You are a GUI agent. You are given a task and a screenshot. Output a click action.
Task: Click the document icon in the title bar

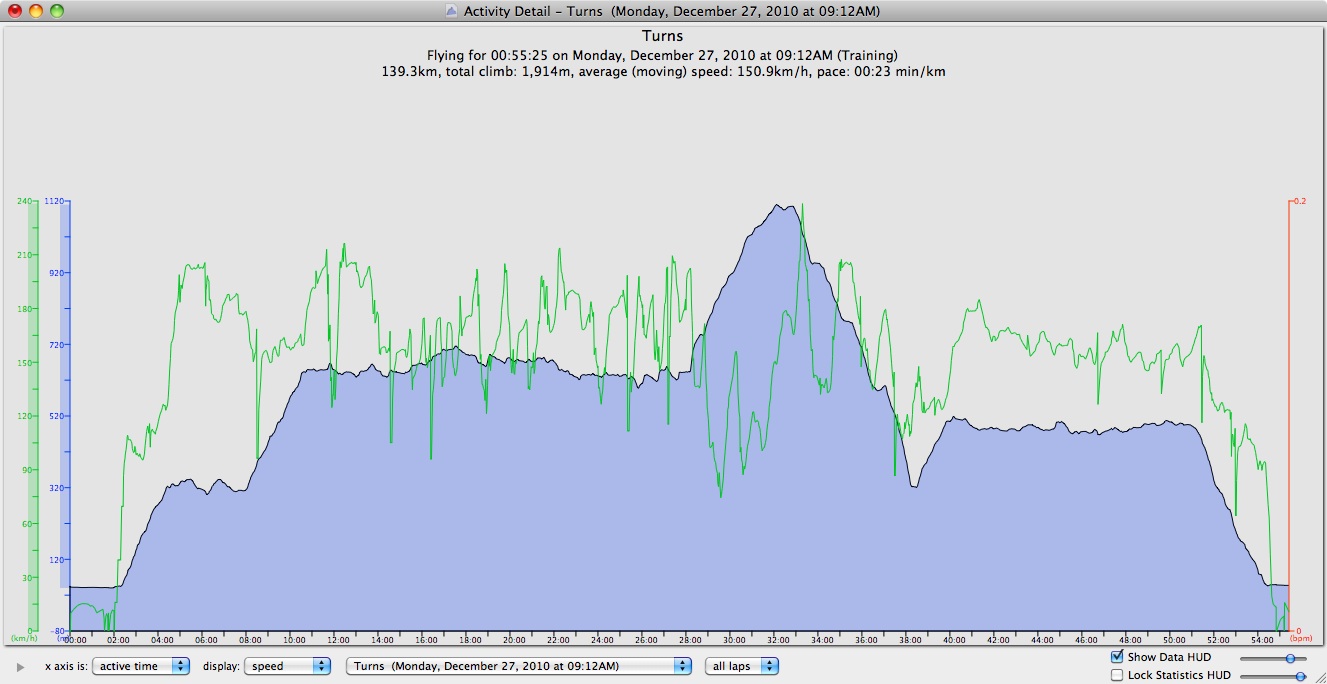[451, 11]
